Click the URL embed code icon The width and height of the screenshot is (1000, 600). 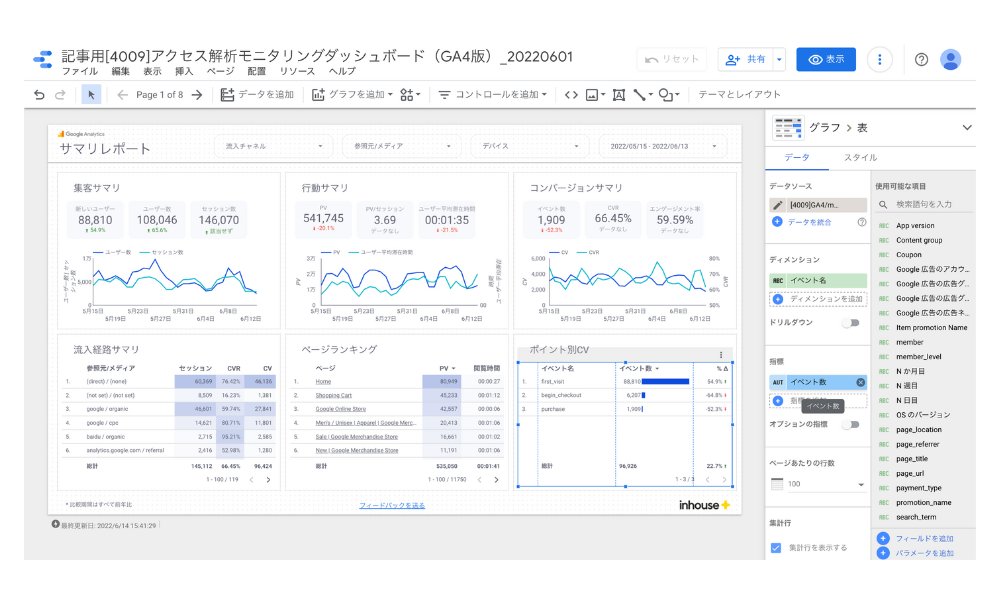coord(571,94)
